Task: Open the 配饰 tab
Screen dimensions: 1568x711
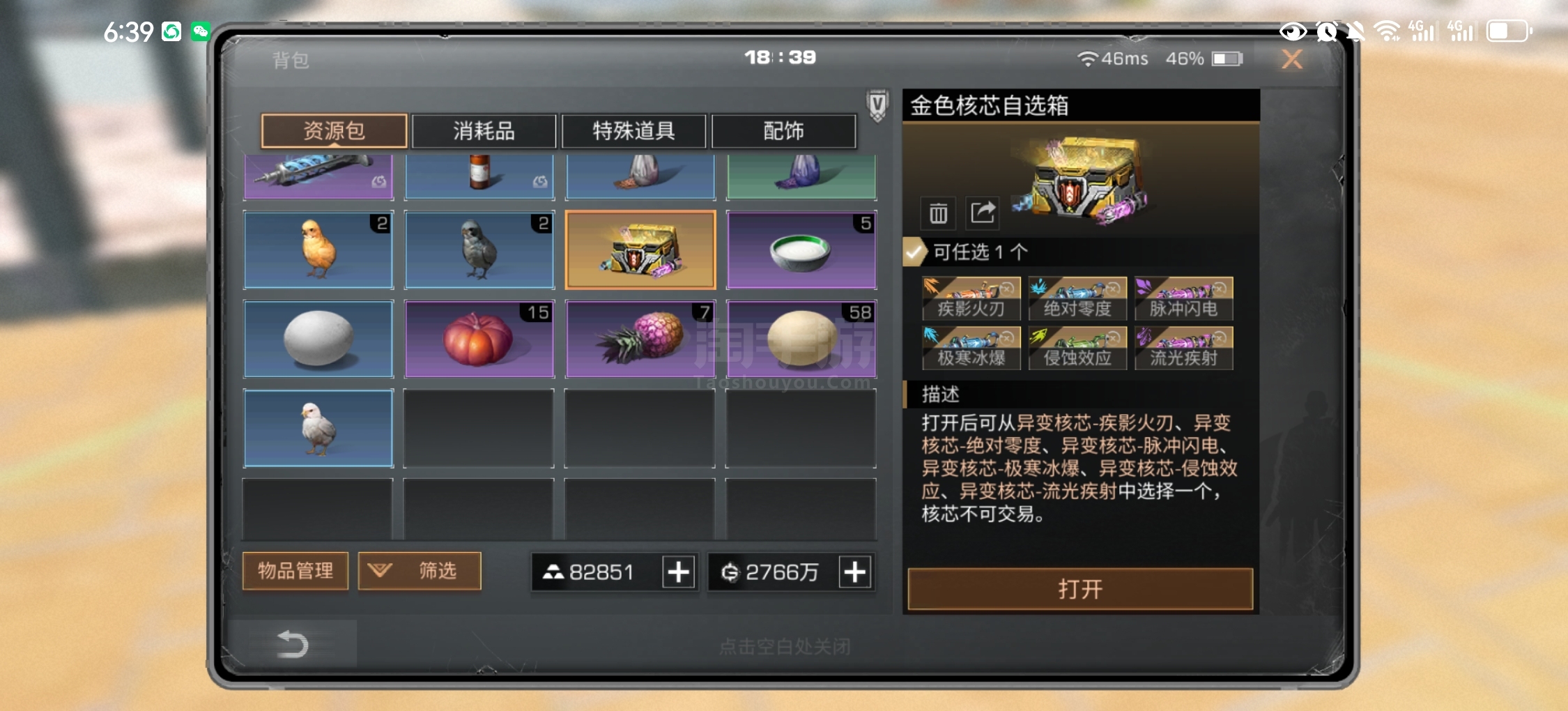Action: pyautogui.click(x=783, y=131)
